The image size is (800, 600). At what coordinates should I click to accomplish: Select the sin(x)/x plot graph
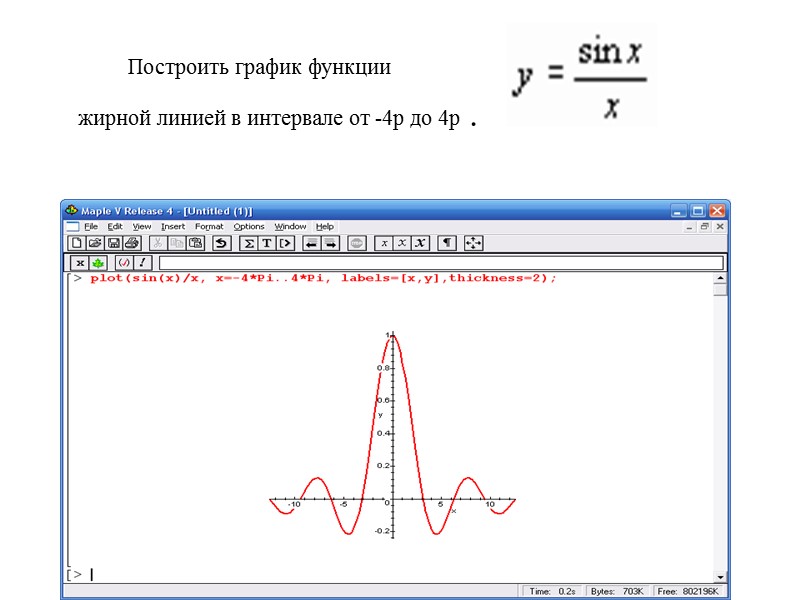392,435
